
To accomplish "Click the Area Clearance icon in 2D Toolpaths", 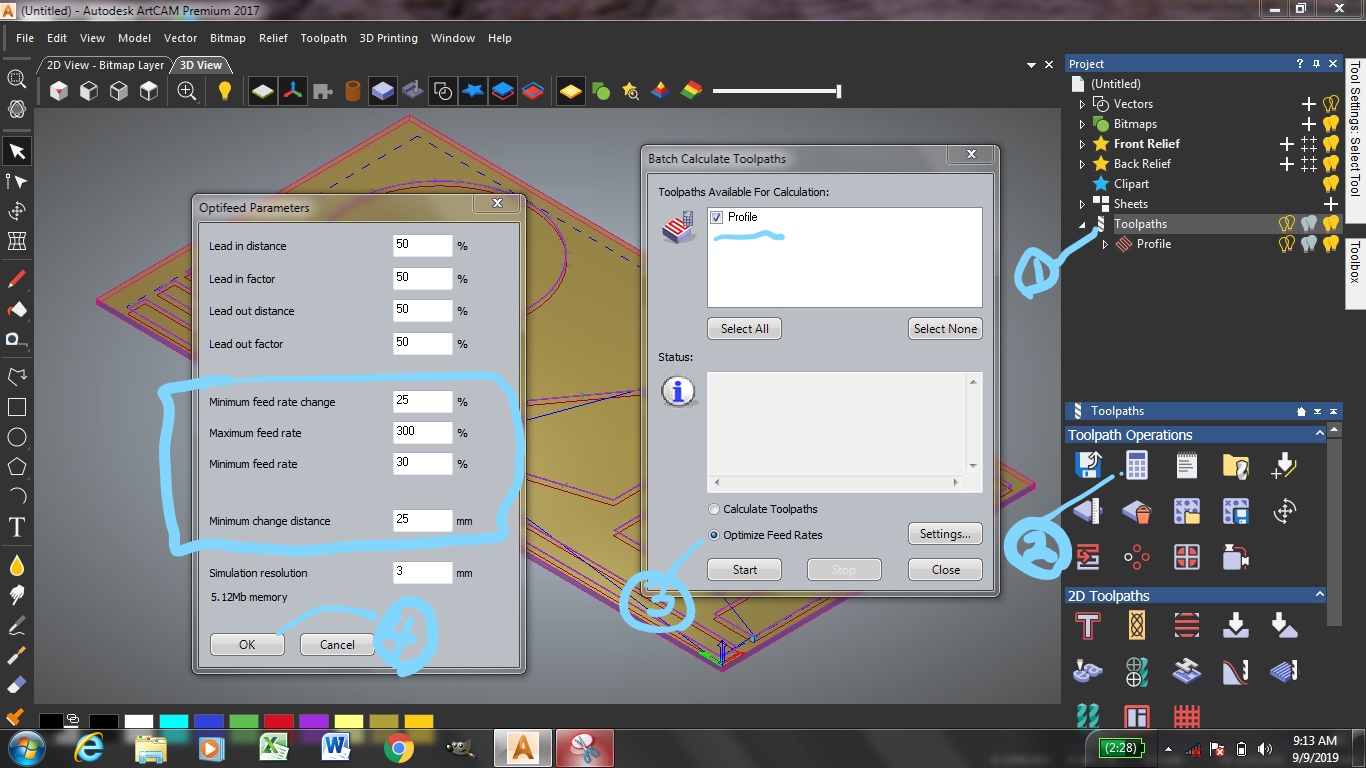I will [1187, 626].
